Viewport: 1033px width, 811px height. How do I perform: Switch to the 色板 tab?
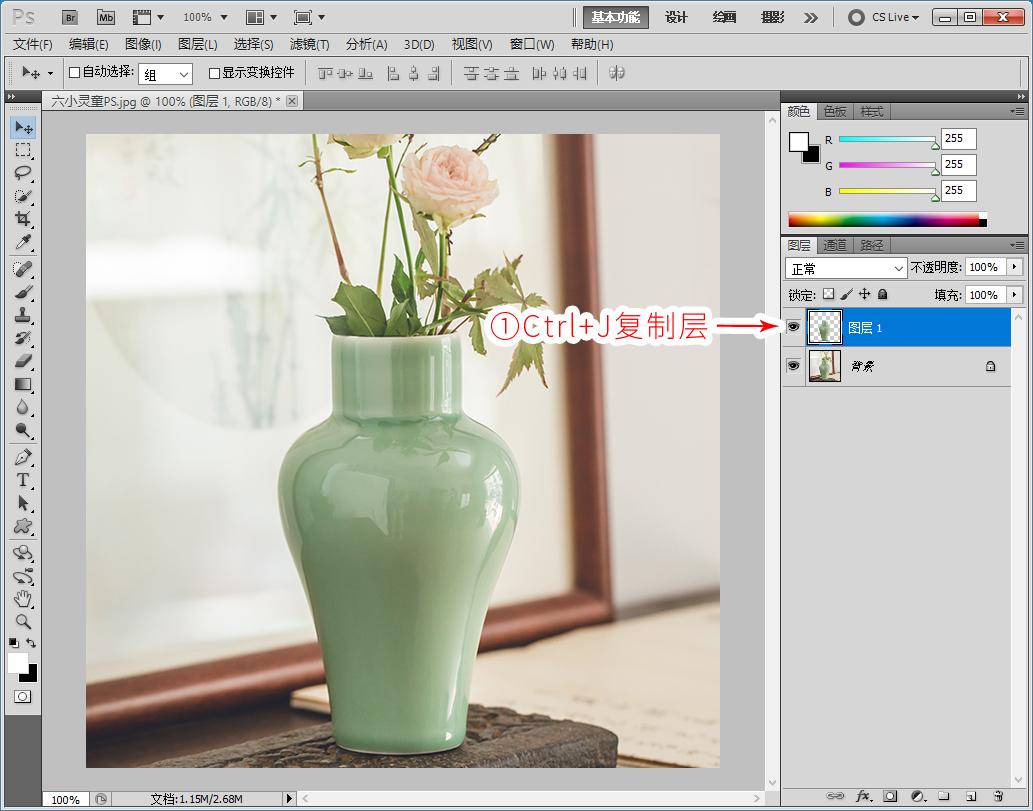point(835,111)
